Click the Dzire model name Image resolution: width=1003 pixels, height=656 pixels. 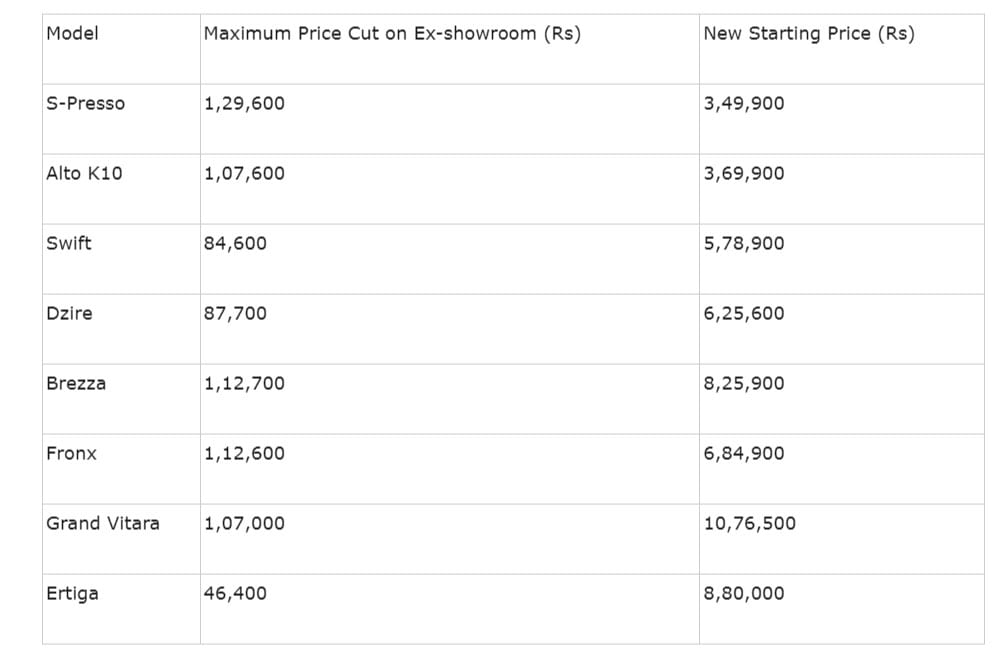click(x=69, y=313)
